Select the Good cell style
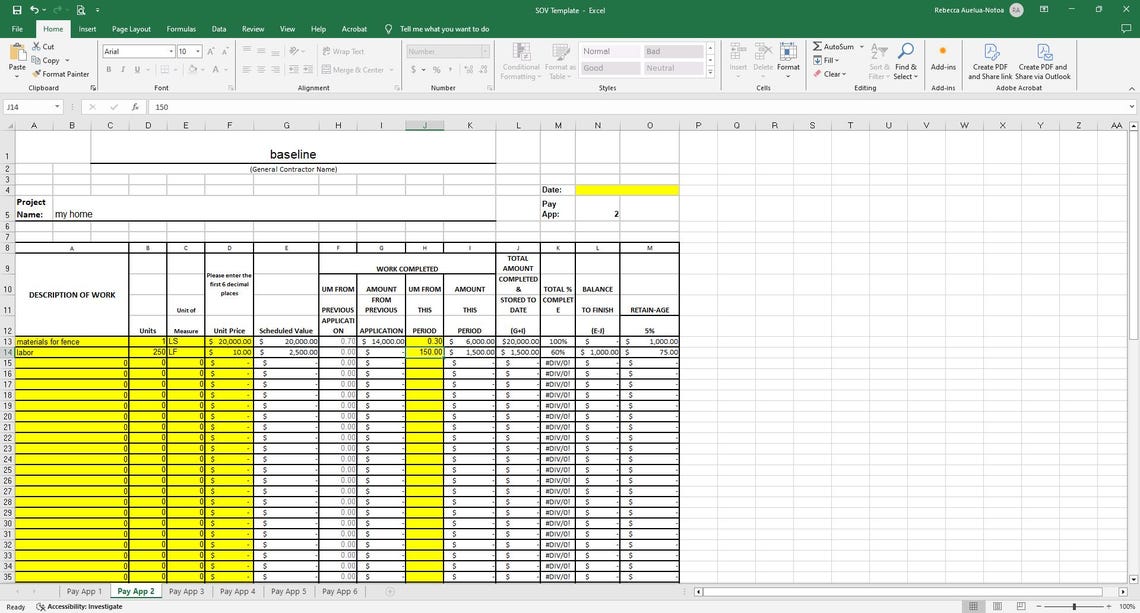The image size is (1140, 613). click(610, 68)
